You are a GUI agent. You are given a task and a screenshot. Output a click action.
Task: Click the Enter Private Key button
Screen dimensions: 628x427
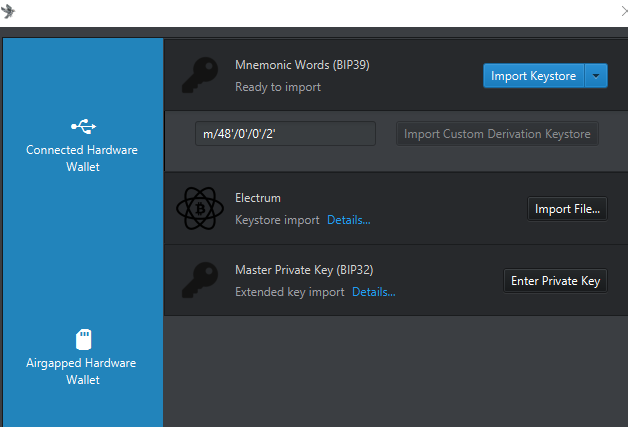point(555,281)
